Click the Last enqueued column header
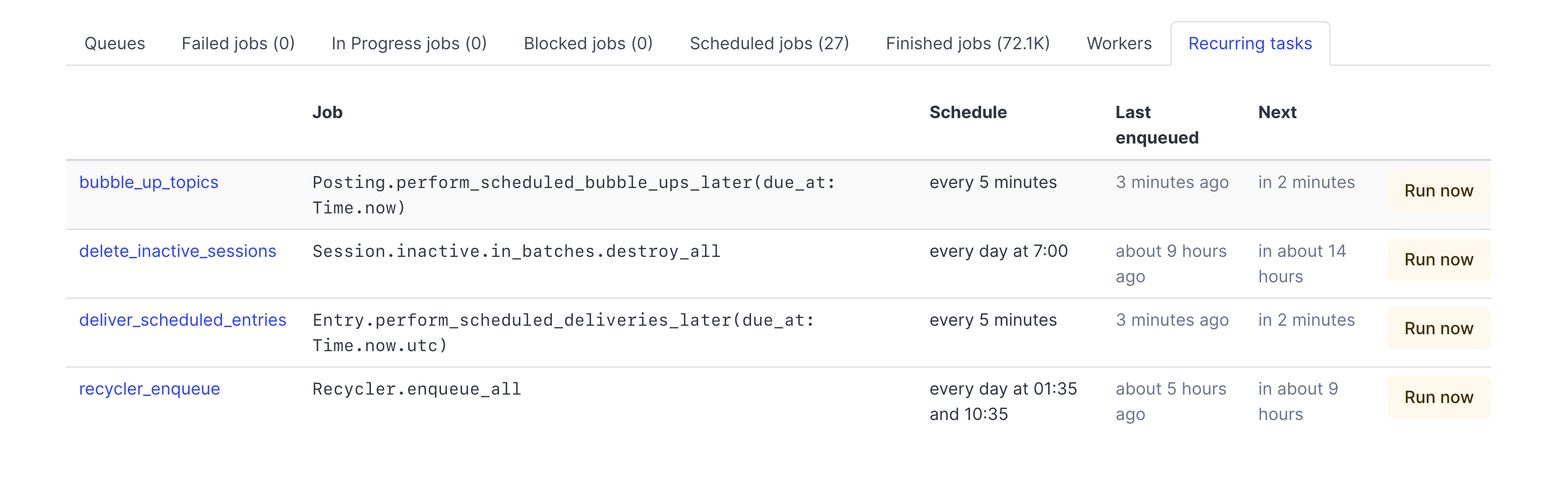 (1157, 126)
